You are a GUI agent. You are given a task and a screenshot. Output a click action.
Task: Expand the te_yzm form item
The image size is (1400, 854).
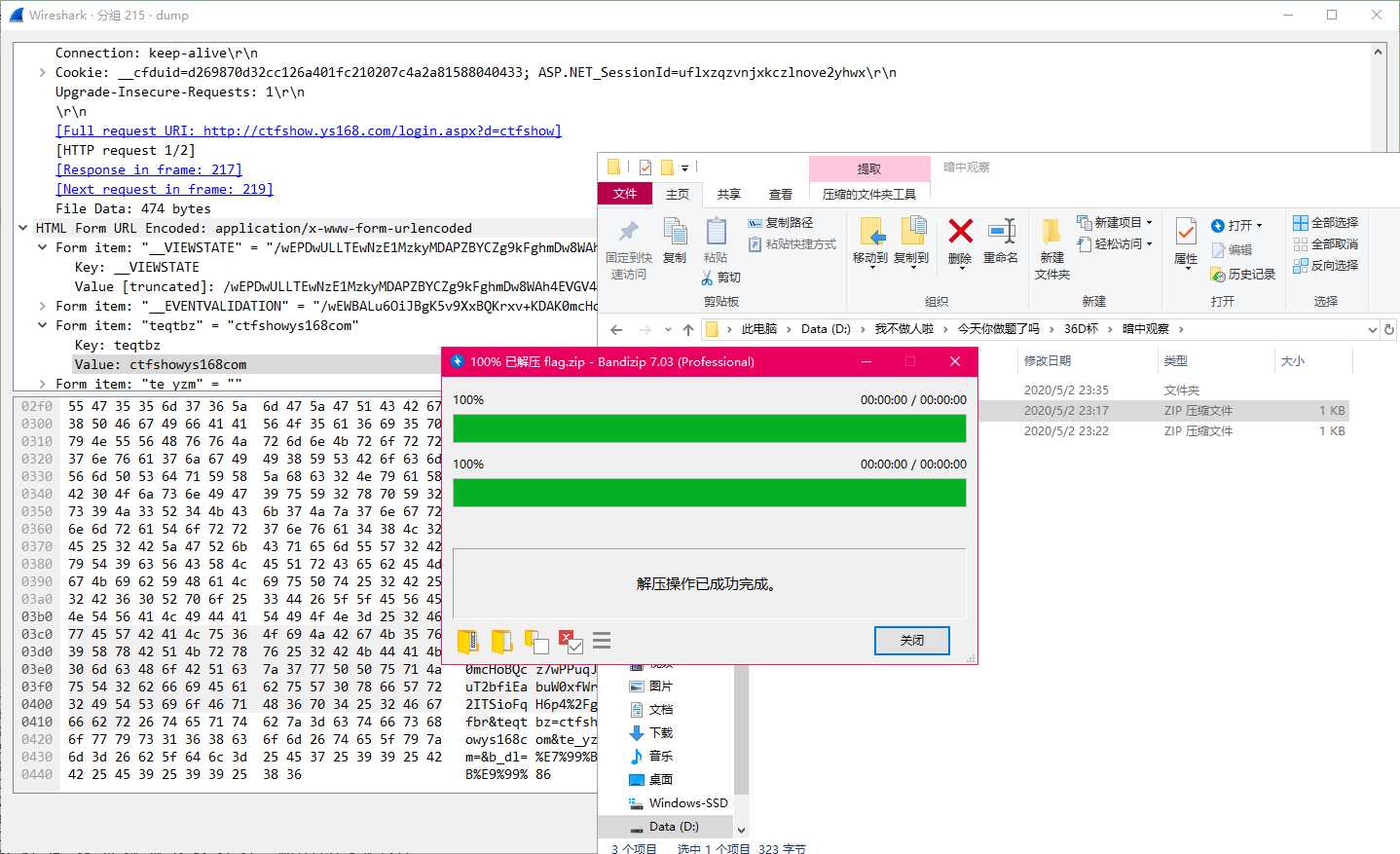42,384
